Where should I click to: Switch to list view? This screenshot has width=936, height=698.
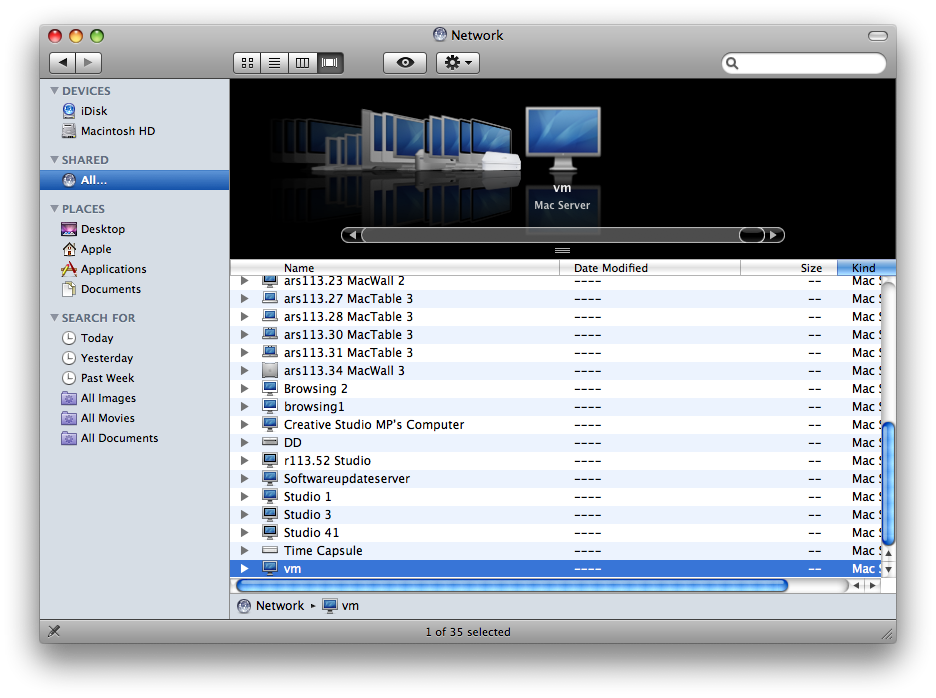coord(275,63)
